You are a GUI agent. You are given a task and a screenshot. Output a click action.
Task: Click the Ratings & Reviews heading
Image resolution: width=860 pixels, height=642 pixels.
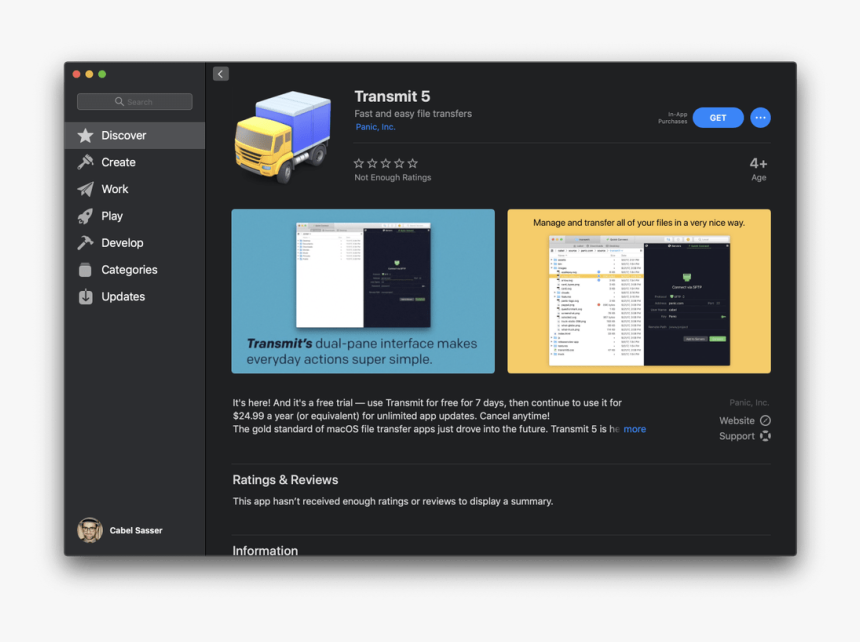(x=285, y=480)
